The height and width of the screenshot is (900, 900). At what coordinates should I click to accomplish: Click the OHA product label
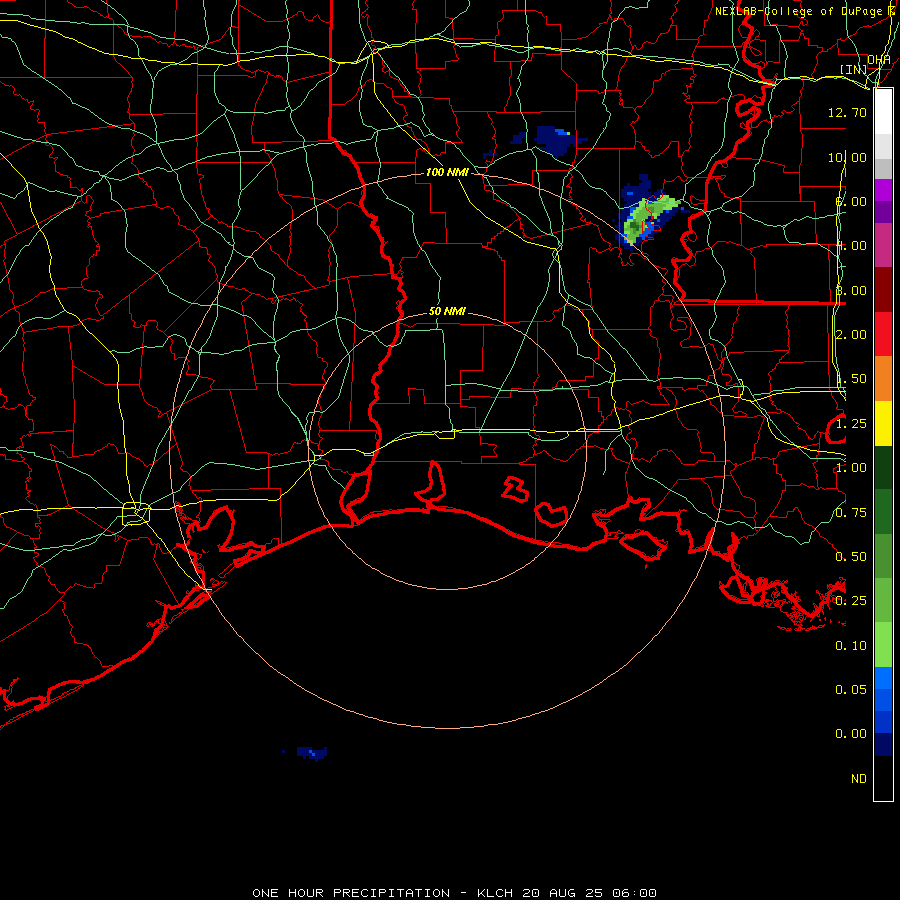pos(878,60)
